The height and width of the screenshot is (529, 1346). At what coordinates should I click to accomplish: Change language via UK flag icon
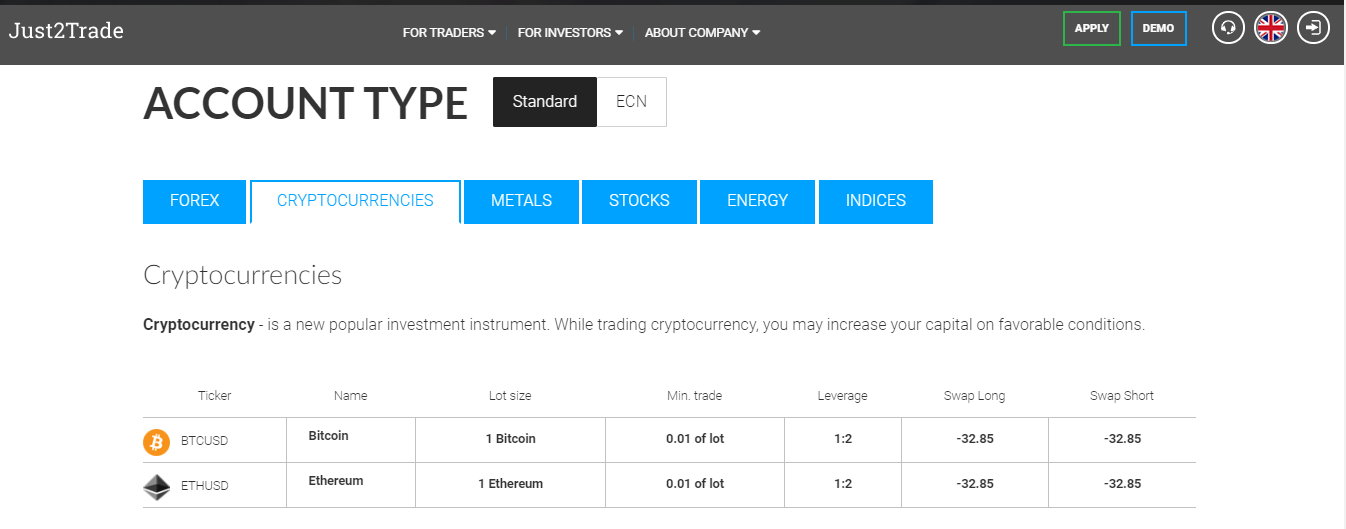(1271, 28)
